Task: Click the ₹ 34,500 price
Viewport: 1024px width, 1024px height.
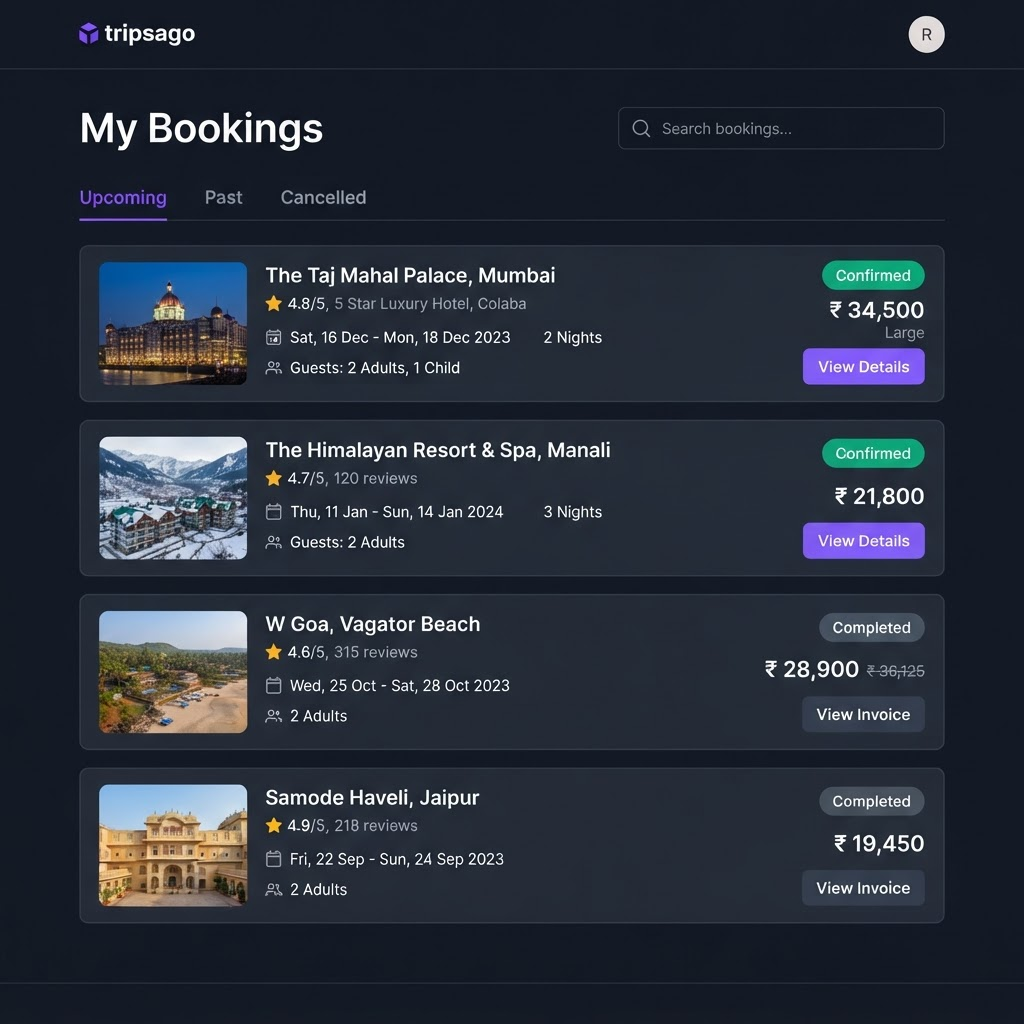Action: [x=877, y=310]
